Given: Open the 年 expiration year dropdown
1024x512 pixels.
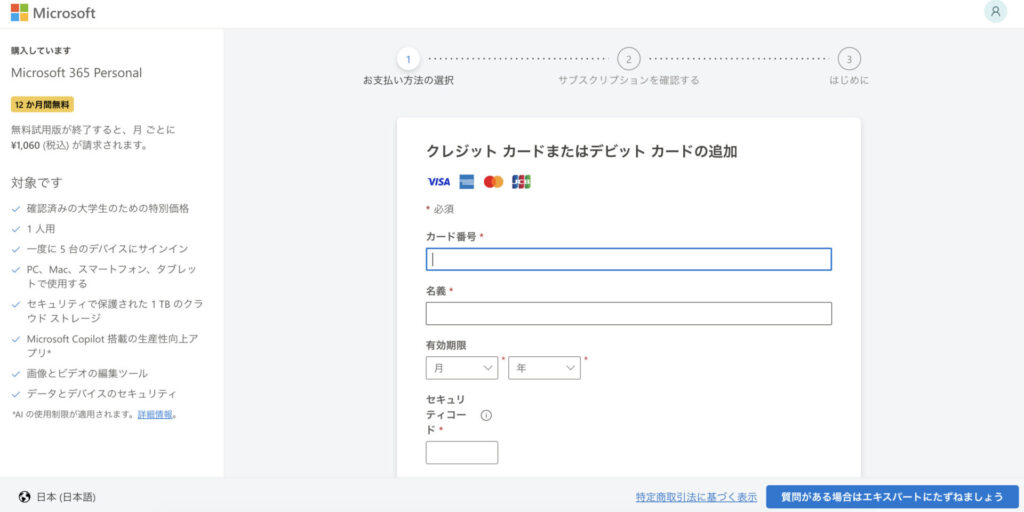Looking at the screenshot, I should click(544, 368).
